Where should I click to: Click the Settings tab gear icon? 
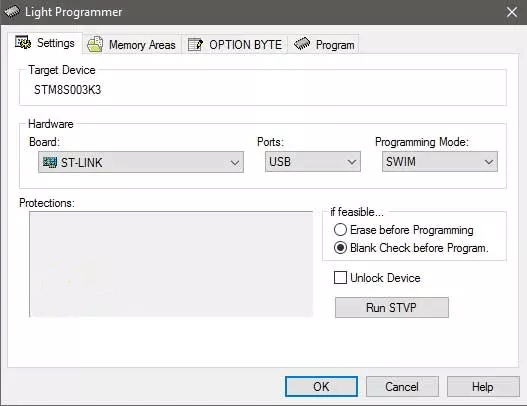pos(23,43)
